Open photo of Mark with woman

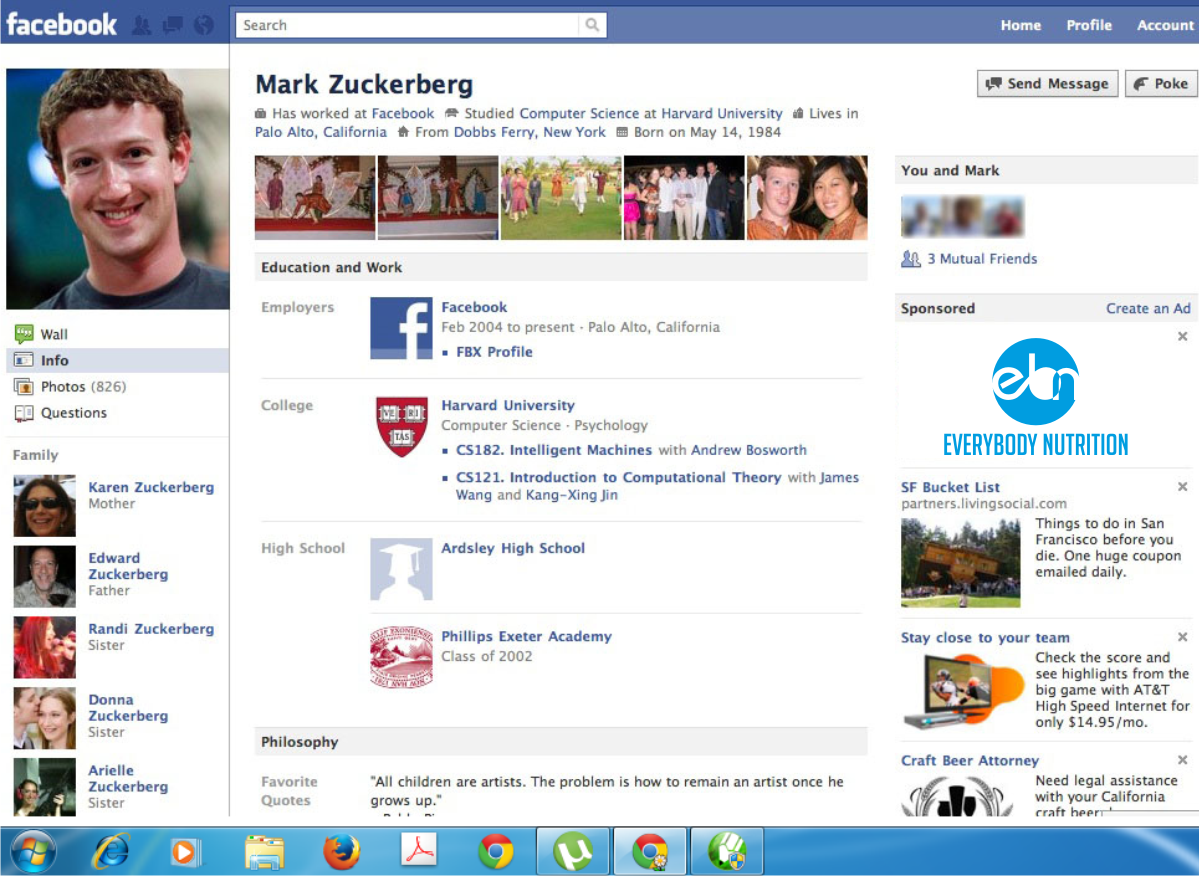point(807,197)
